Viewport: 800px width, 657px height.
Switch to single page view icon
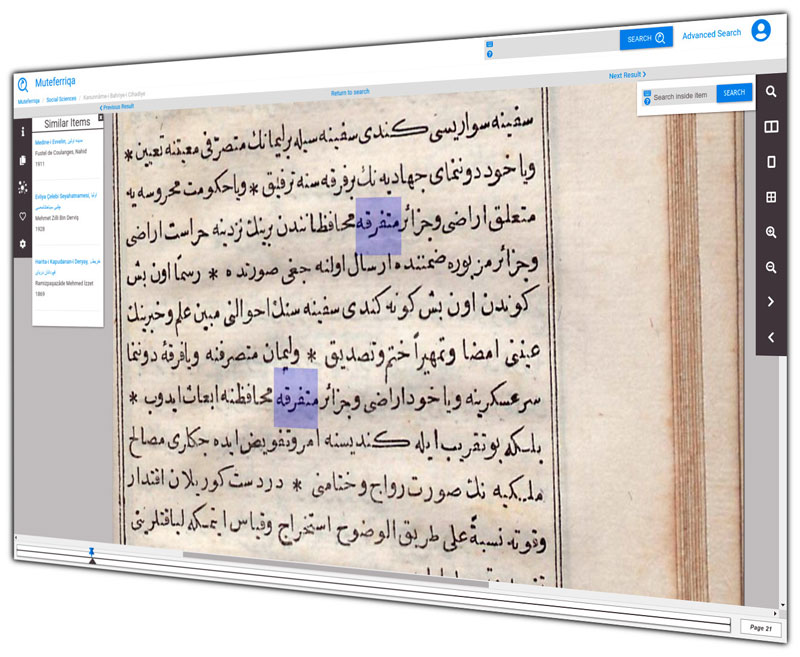click(771, 162)
